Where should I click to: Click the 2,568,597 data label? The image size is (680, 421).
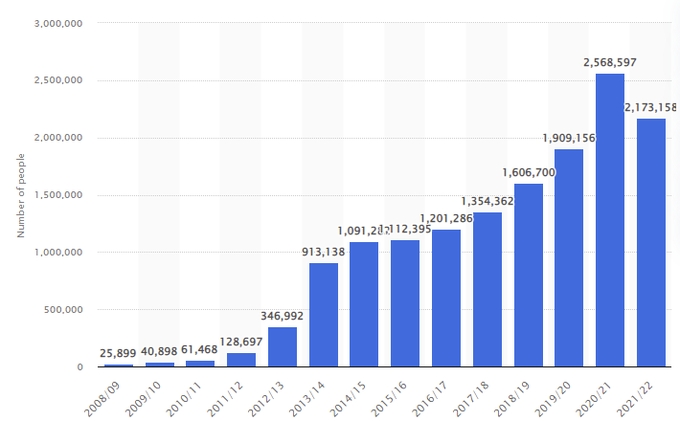tap(609, 62)
